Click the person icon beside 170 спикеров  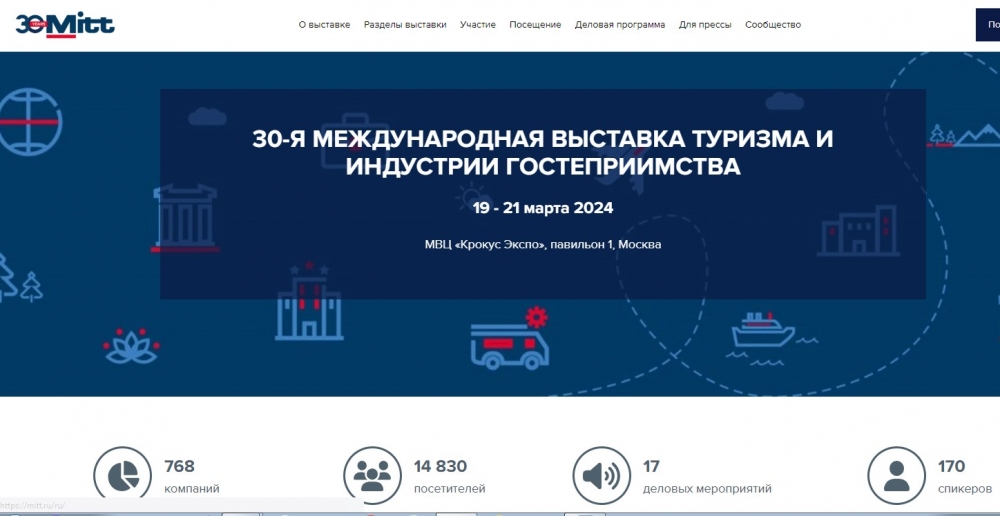click(x=896, y=476)
